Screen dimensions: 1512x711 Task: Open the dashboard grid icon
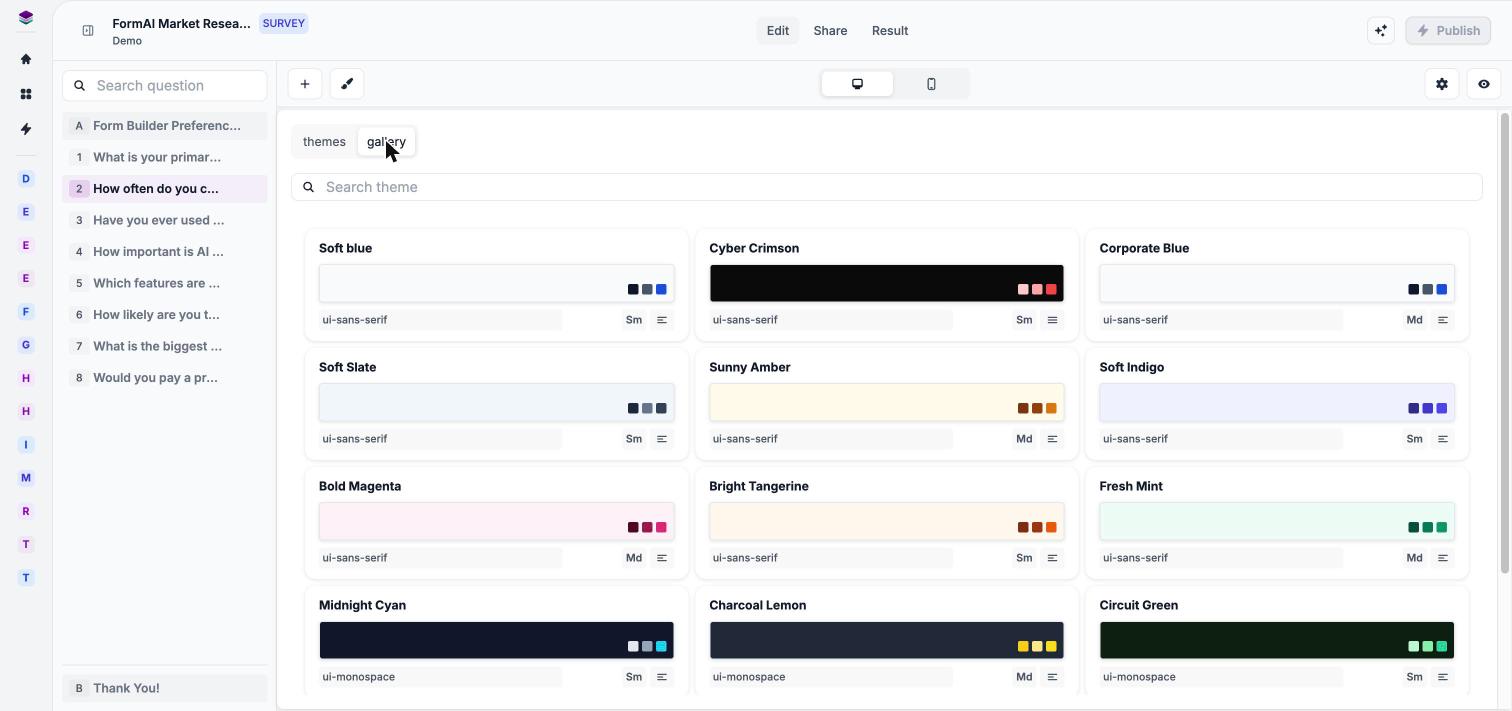coord(26,94)
